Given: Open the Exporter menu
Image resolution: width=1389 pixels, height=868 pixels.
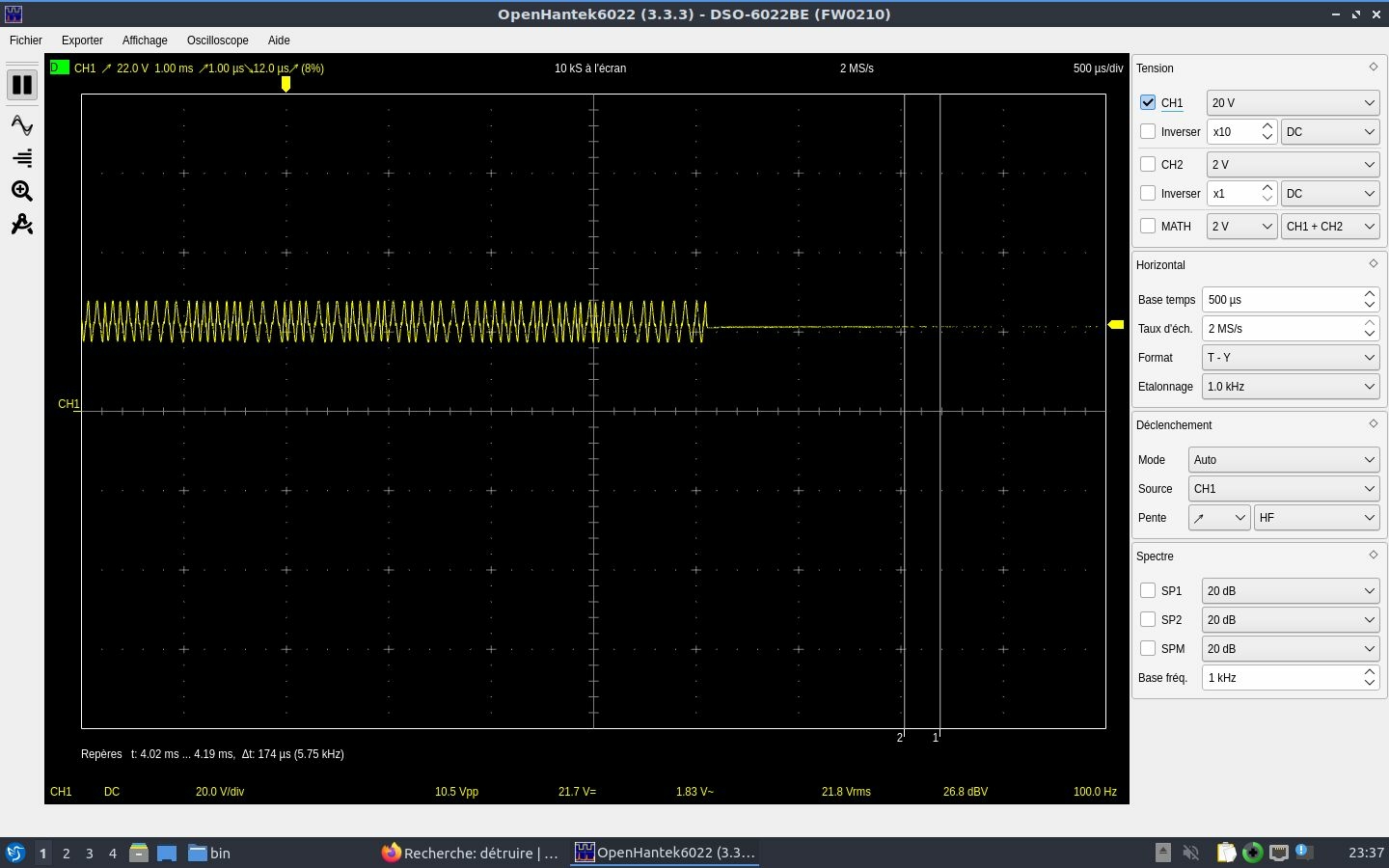Looking at the screenshot, I should tap(82, 41).
